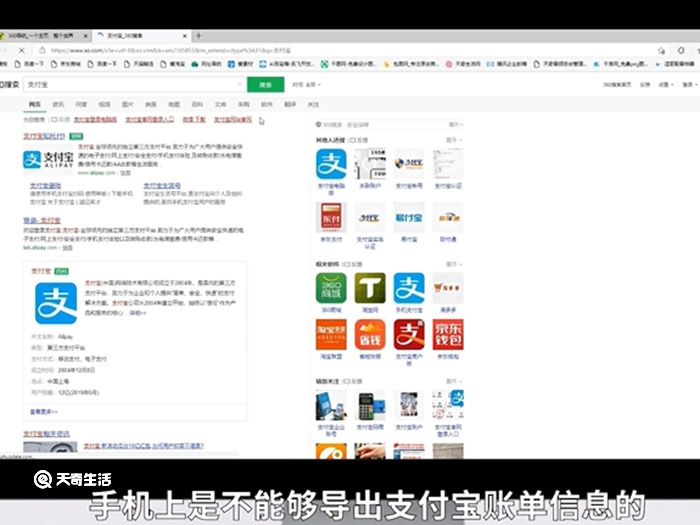Expand the 相关软件 section toggle
Viewport: 700px width, 525px height.
point(454,264)
